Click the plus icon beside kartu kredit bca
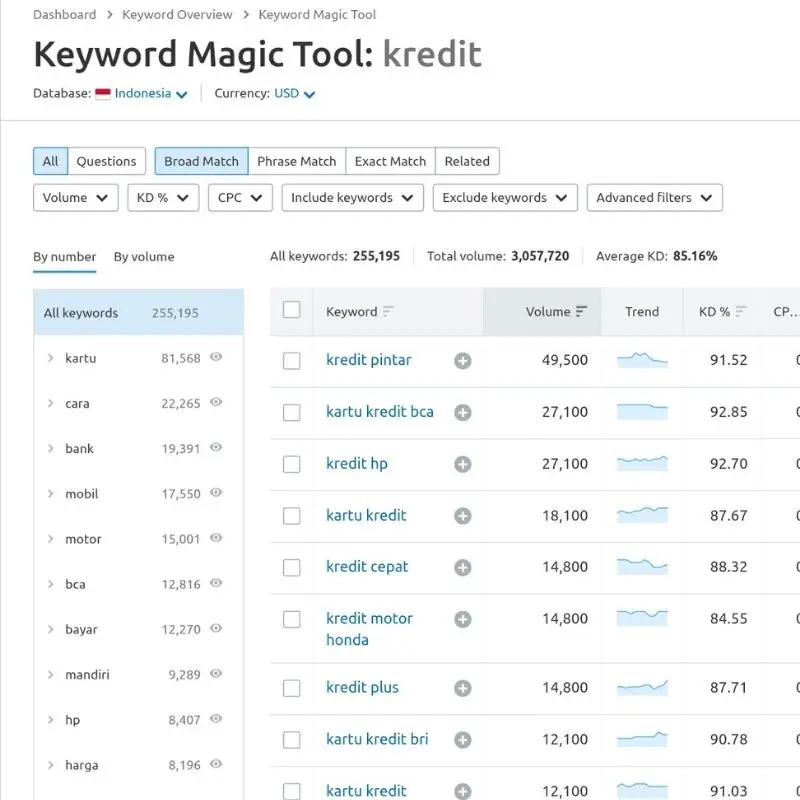Image resolution: width=800 pixels, height=800 pixels. point(462,412)
